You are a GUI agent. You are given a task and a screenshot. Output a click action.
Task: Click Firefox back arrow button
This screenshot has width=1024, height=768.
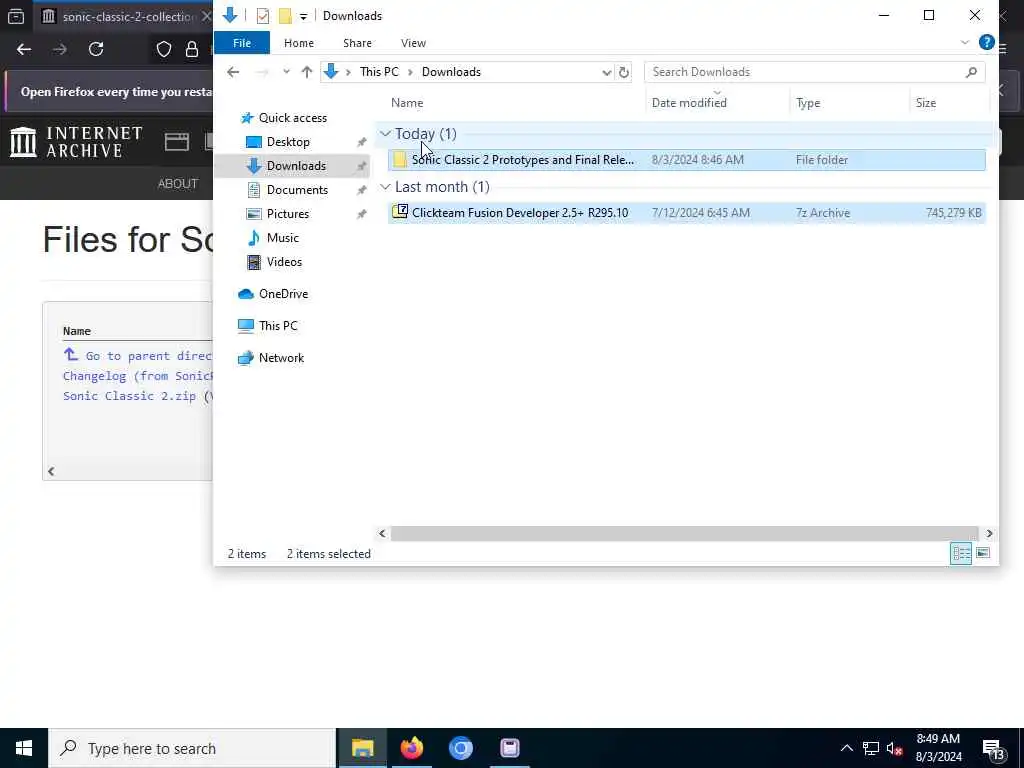pos(24,49)
